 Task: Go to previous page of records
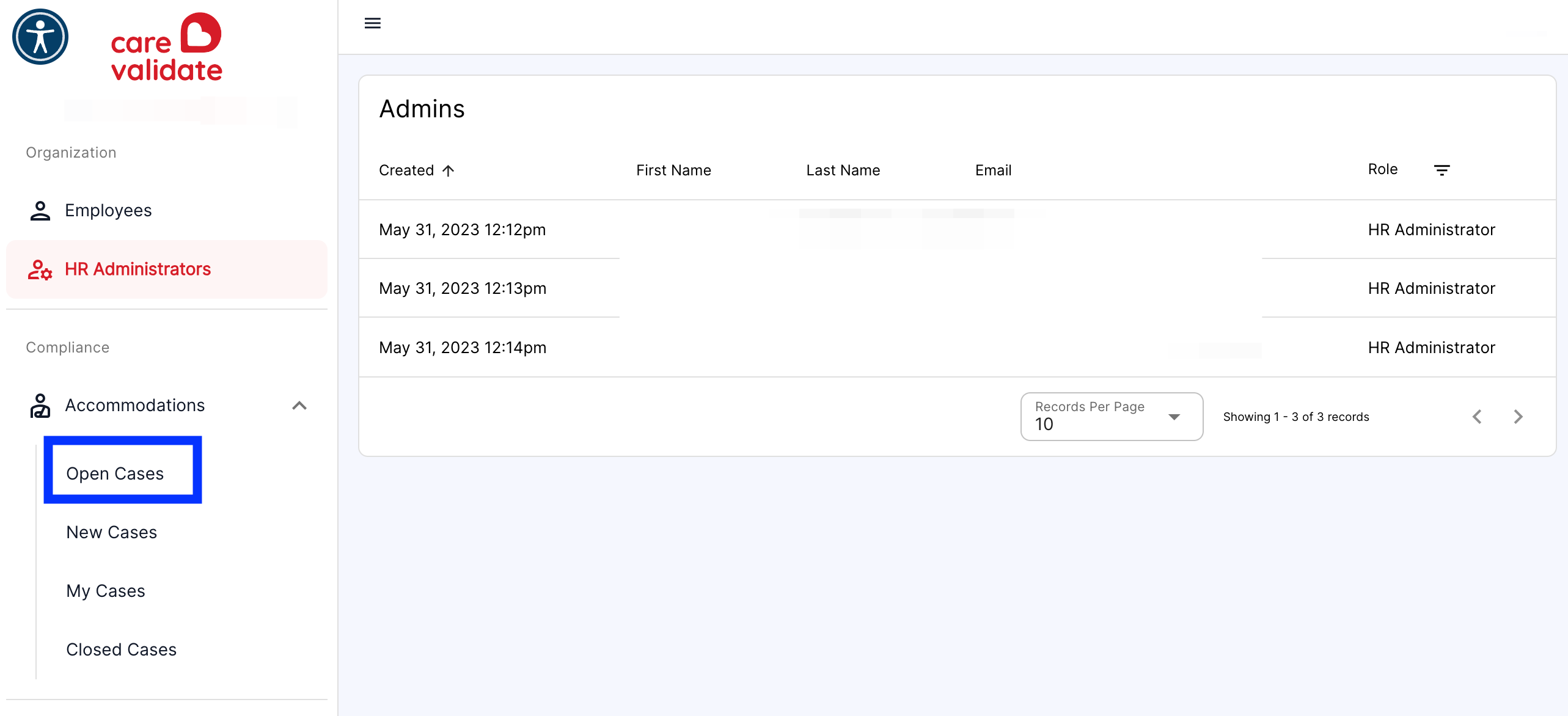point(1477,417)
